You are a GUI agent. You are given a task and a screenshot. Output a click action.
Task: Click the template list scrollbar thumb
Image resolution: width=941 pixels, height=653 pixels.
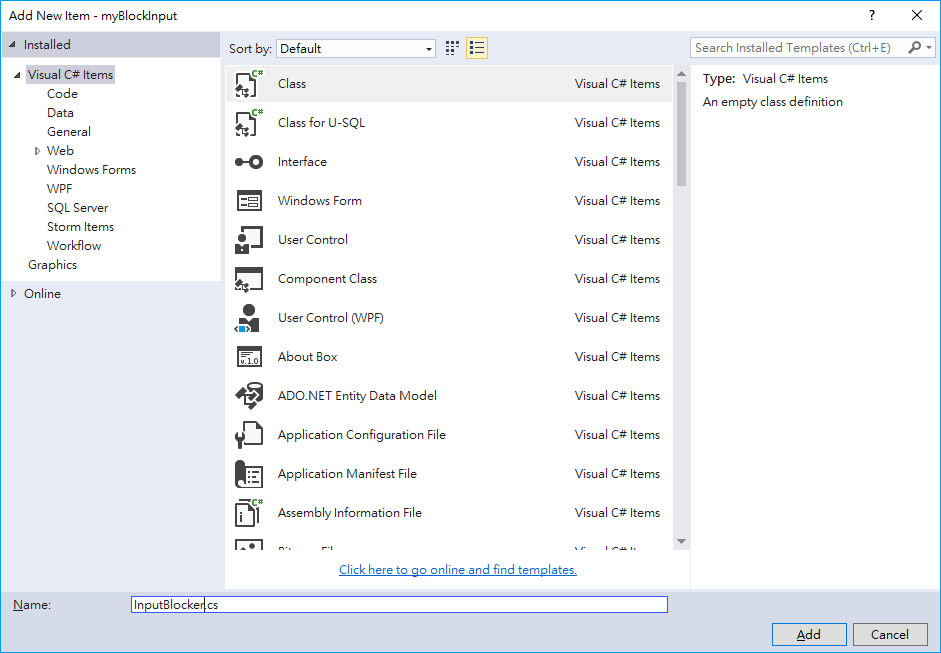pos(681,134)
